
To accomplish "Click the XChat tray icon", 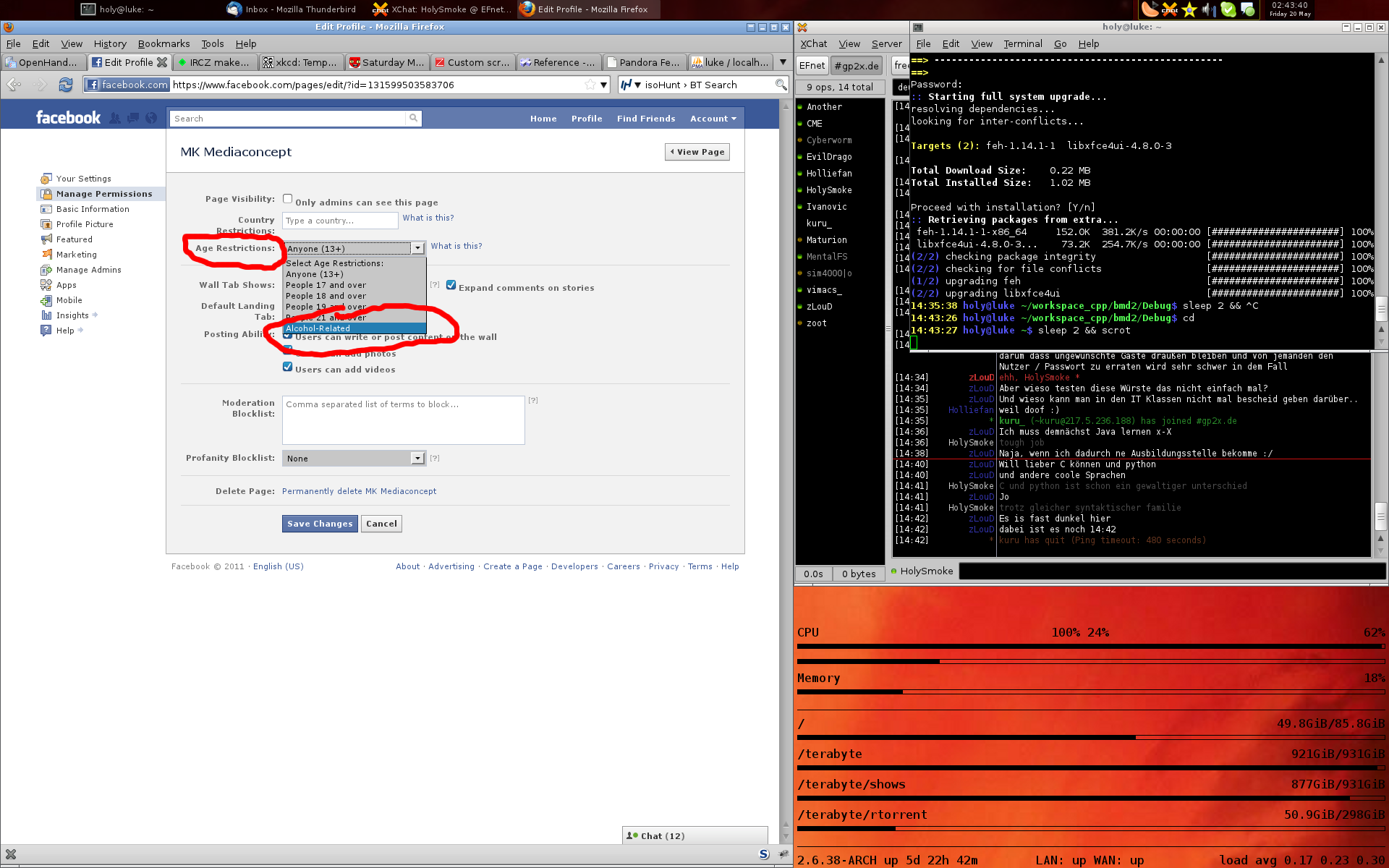I will (x=1170, y=9).
